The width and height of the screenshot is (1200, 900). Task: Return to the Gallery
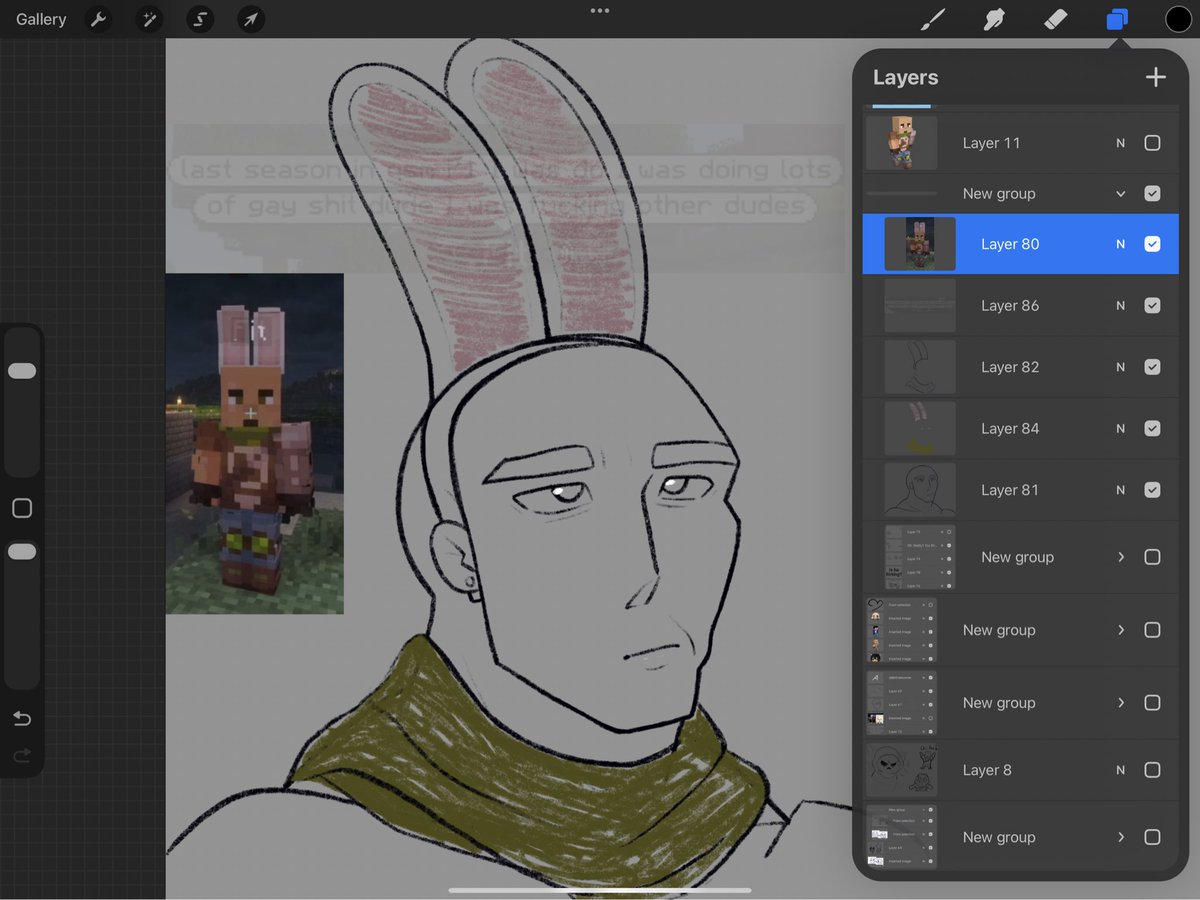(x=40, y=19)
